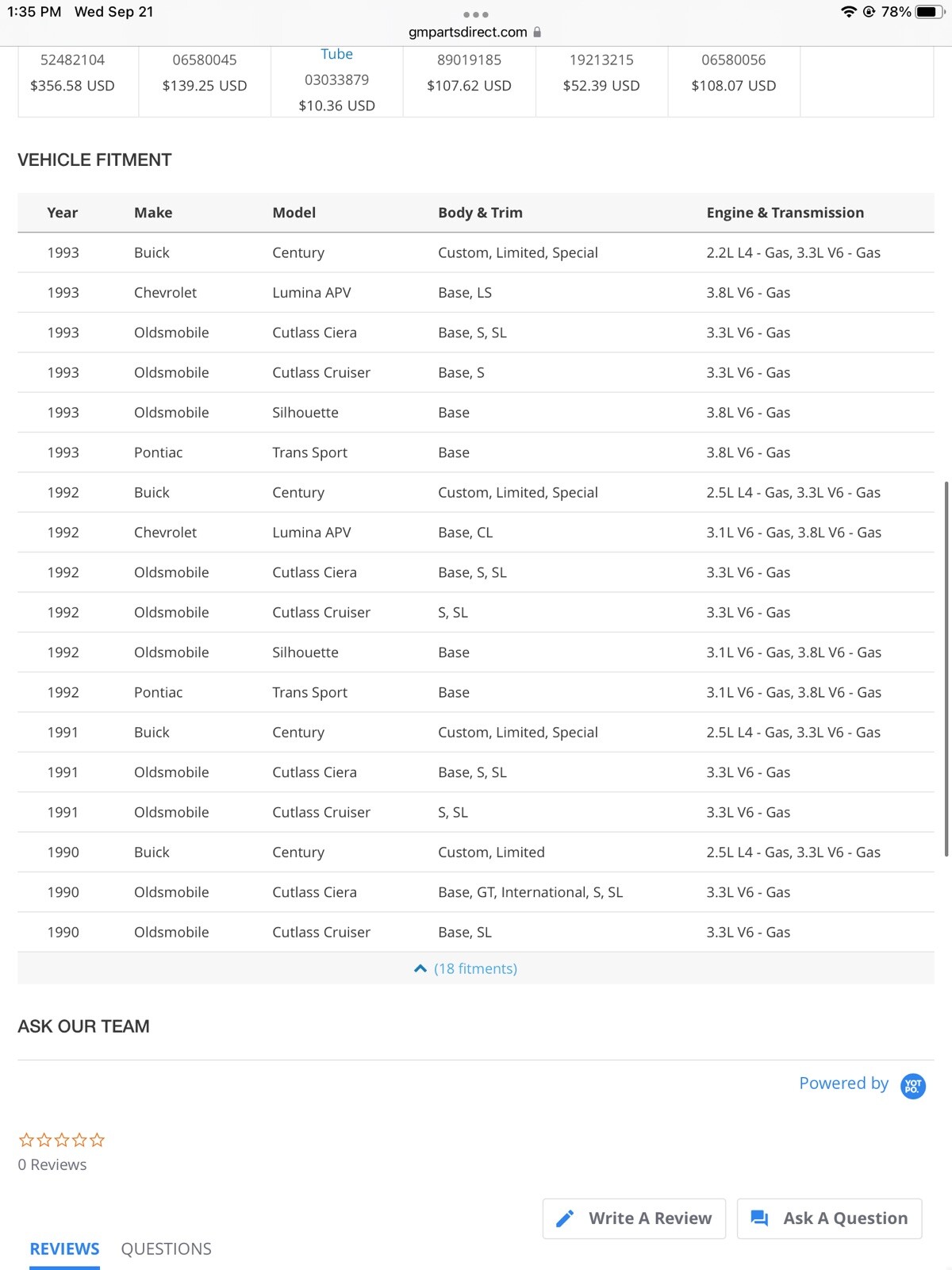Tap the Wi-Fi status icon

pyautogui.click(x=848, y=12)
